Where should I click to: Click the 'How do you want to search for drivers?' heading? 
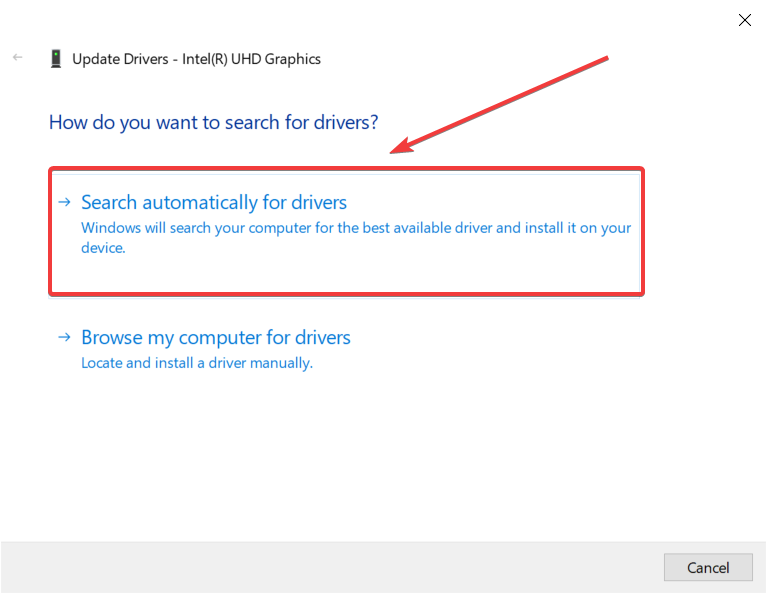click(x=213, y=122)
